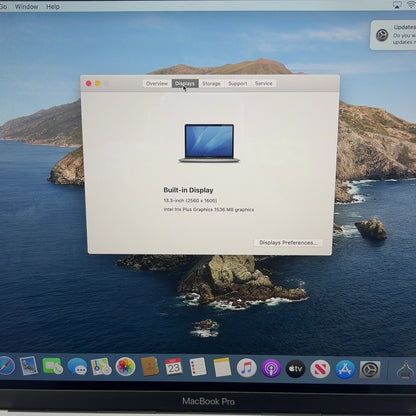Viewport: 416px width, 416px height.
Task: Open Safari from the dock
Action: [6, 366]
